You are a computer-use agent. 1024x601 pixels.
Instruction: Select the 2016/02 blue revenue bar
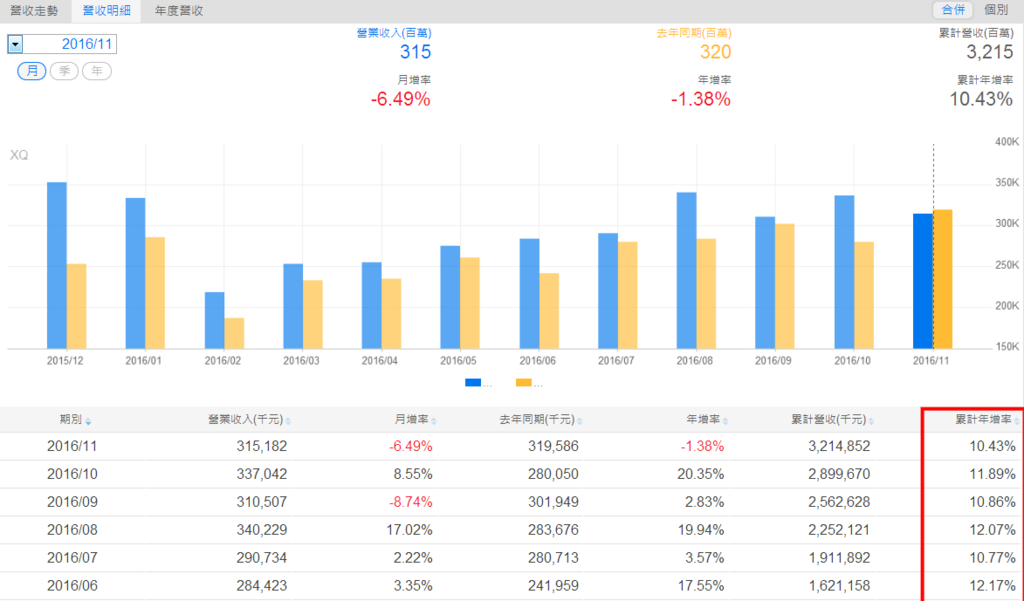click(x=214, y=320)
